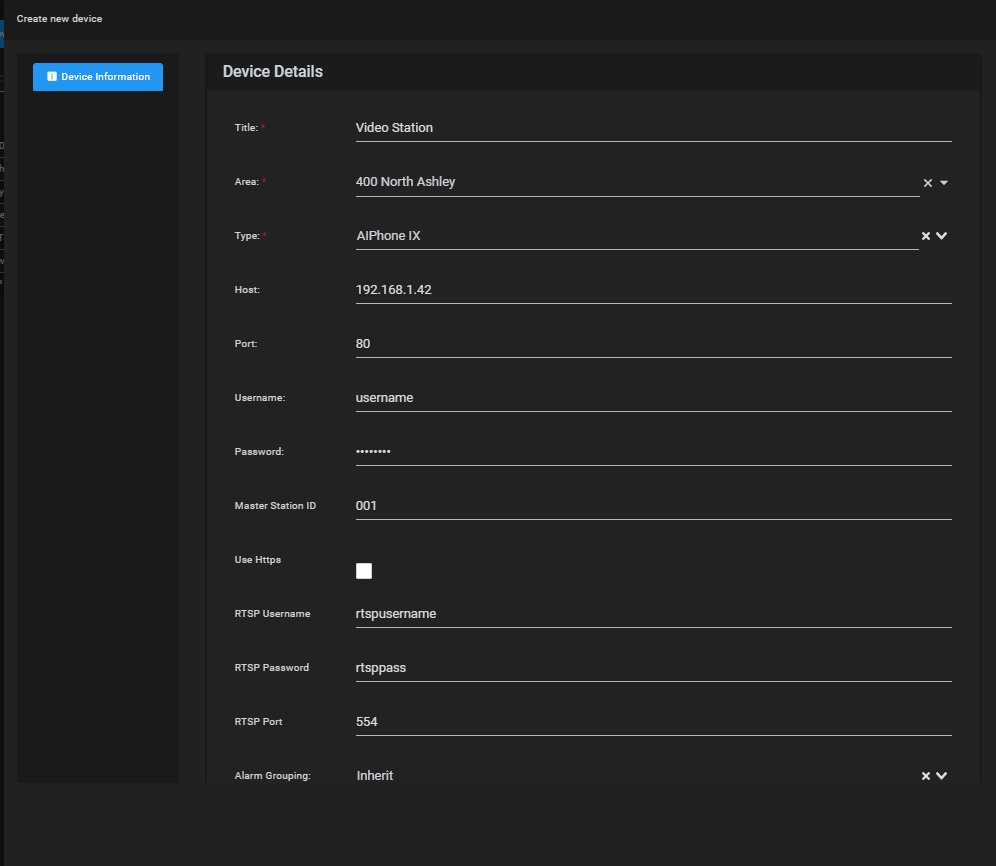Click the Device Details heading
This screenshot has height=866, width=996.
[273, 72]
